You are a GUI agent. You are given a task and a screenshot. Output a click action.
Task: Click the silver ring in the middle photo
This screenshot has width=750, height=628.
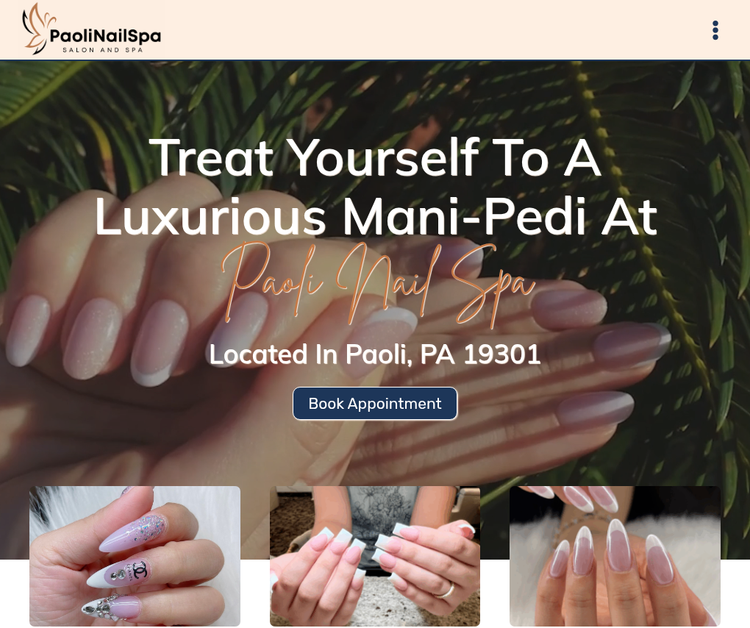[445, 591]
